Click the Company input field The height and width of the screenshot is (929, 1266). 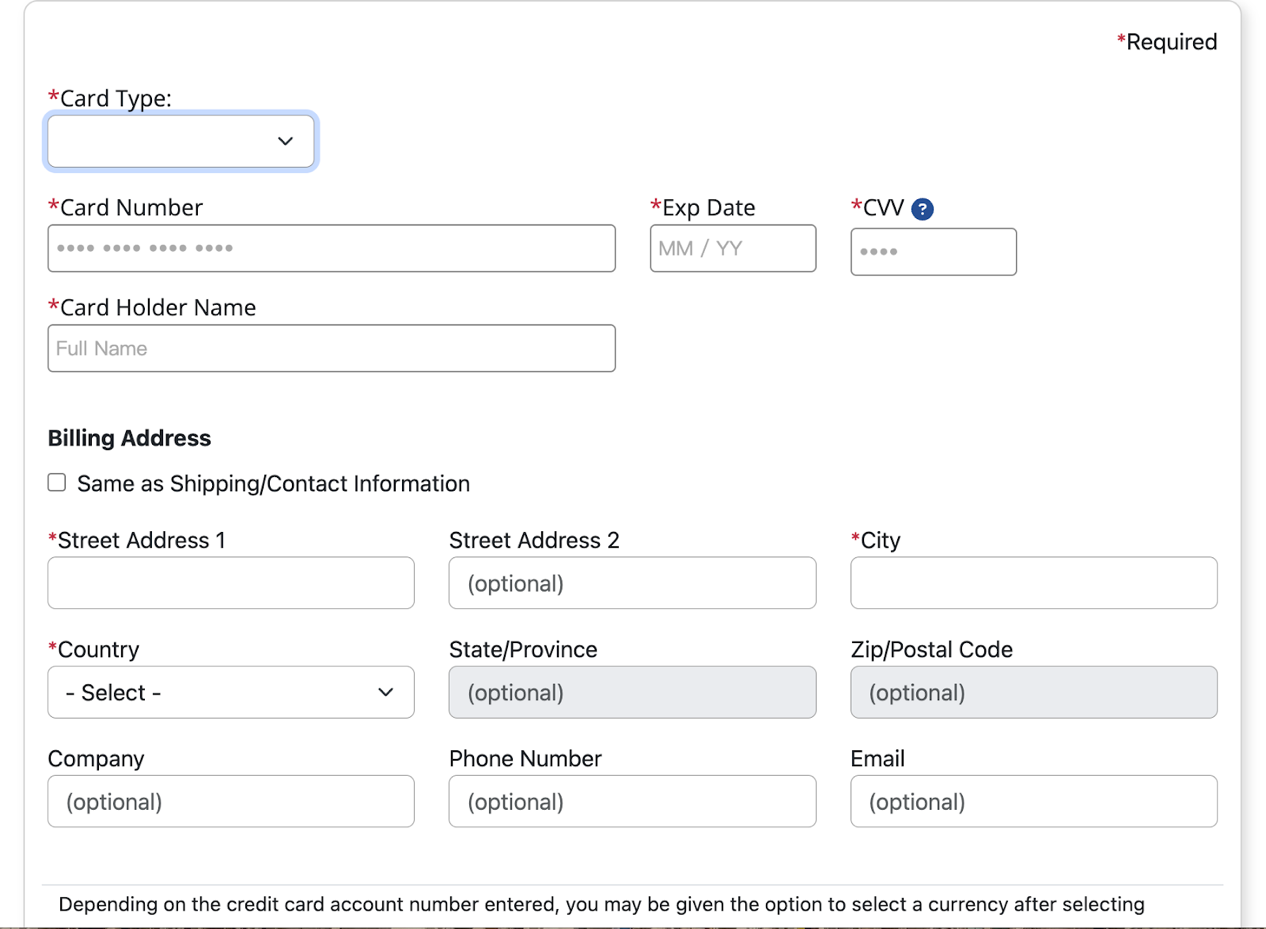pos(231,801)
